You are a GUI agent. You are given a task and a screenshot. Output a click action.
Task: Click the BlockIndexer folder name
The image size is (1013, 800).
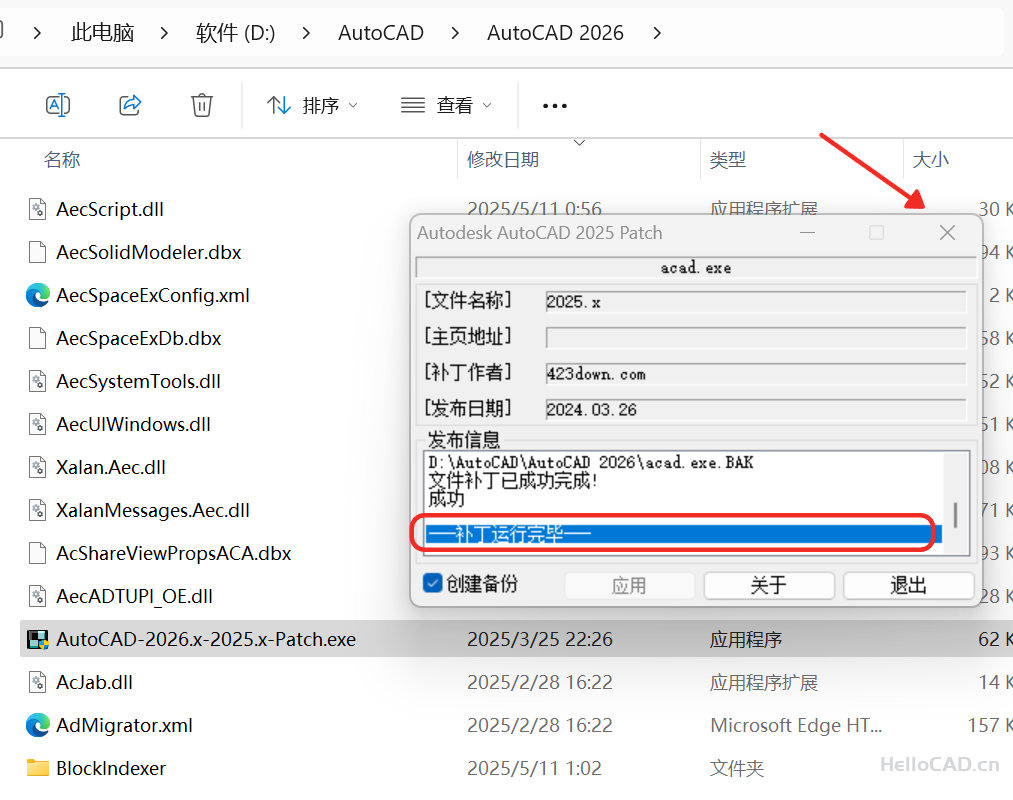tap(111, 768)
